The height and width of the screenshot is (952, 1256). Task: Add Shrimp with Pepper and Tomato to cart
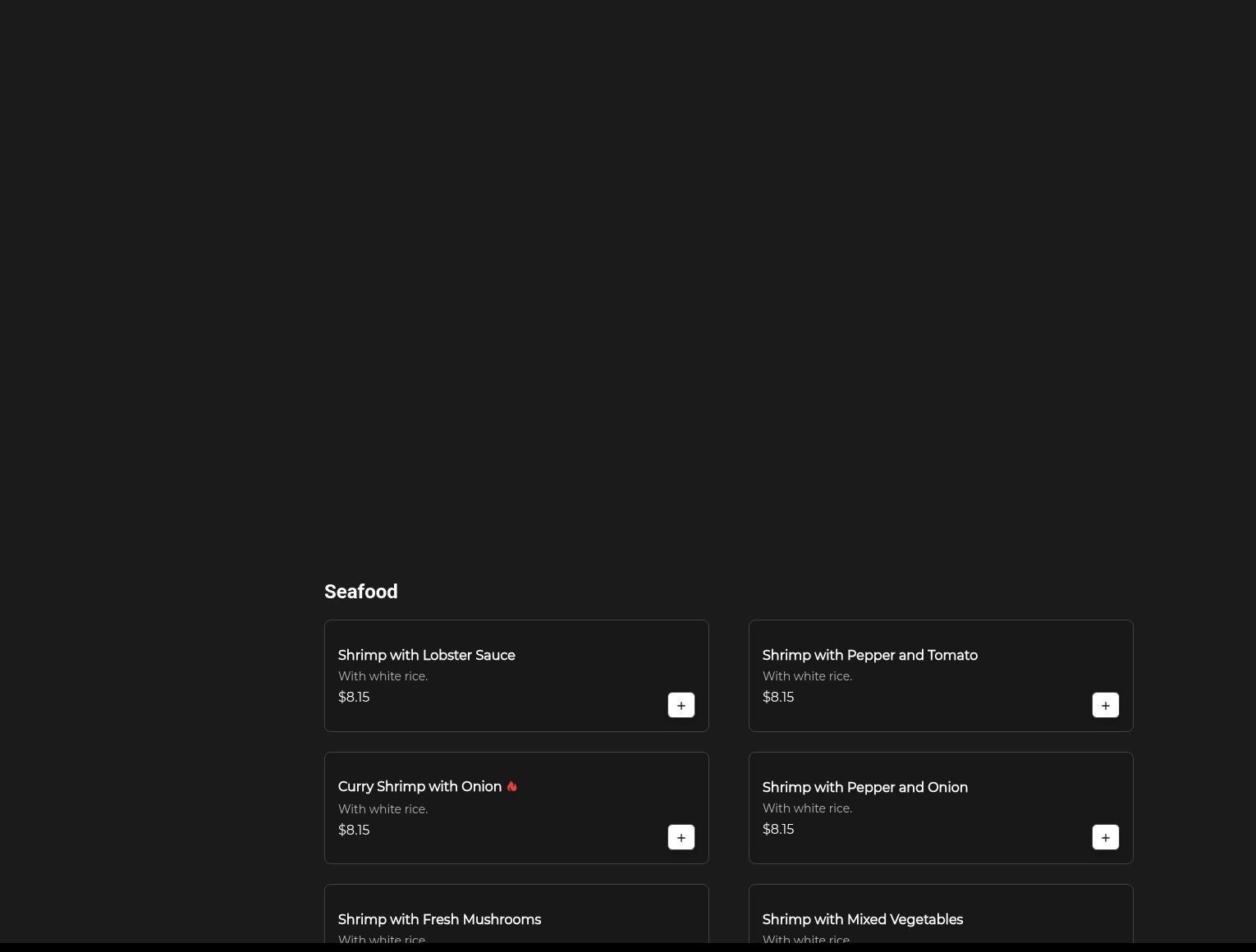pyautogui.click(x=1106, y=705)
